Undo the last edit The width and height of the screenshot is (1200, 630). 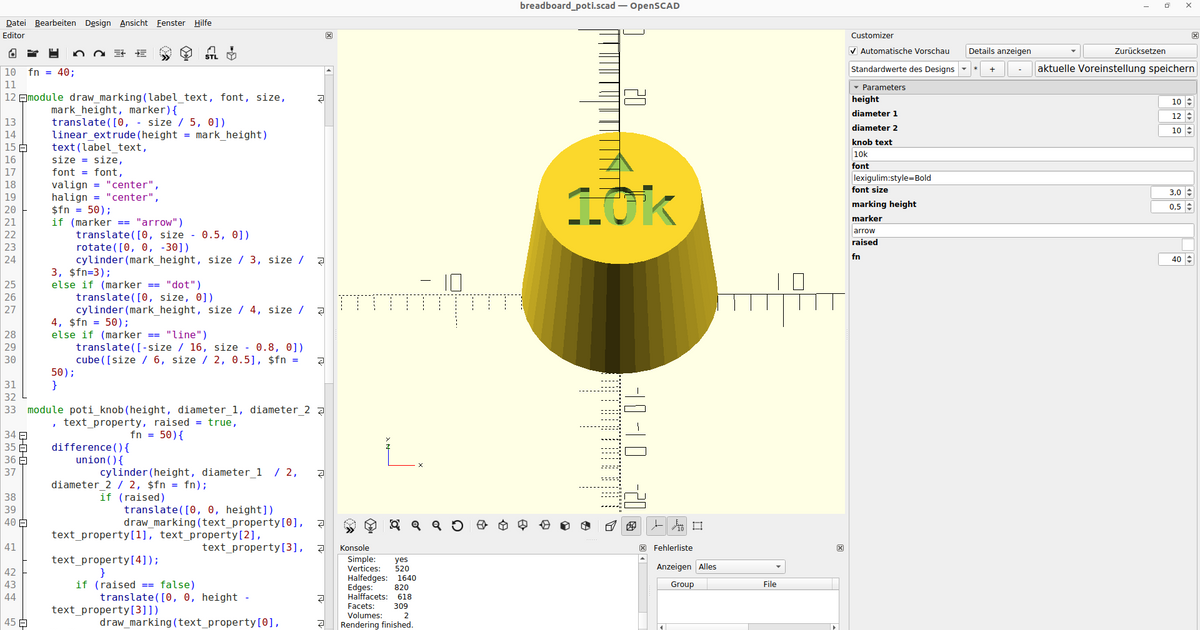pyautogui.click(x=79, y=53)
